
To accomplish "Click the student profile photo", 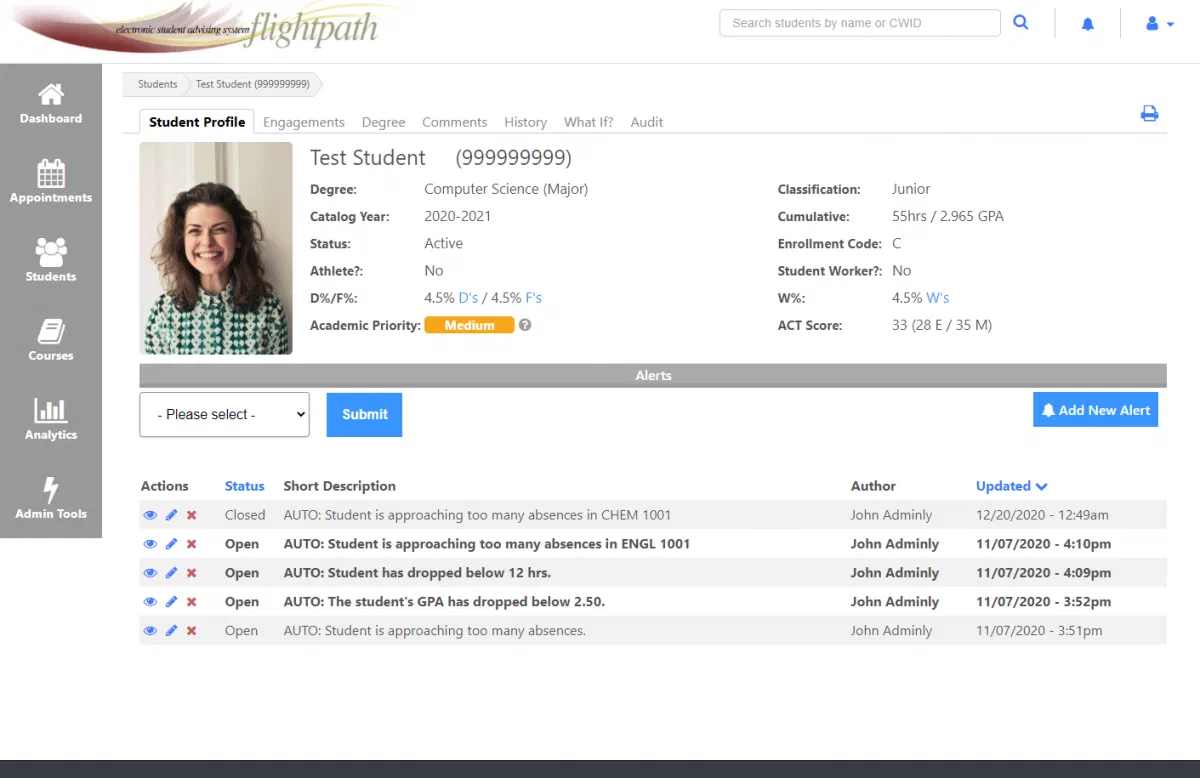I will (x=216, y=248).
